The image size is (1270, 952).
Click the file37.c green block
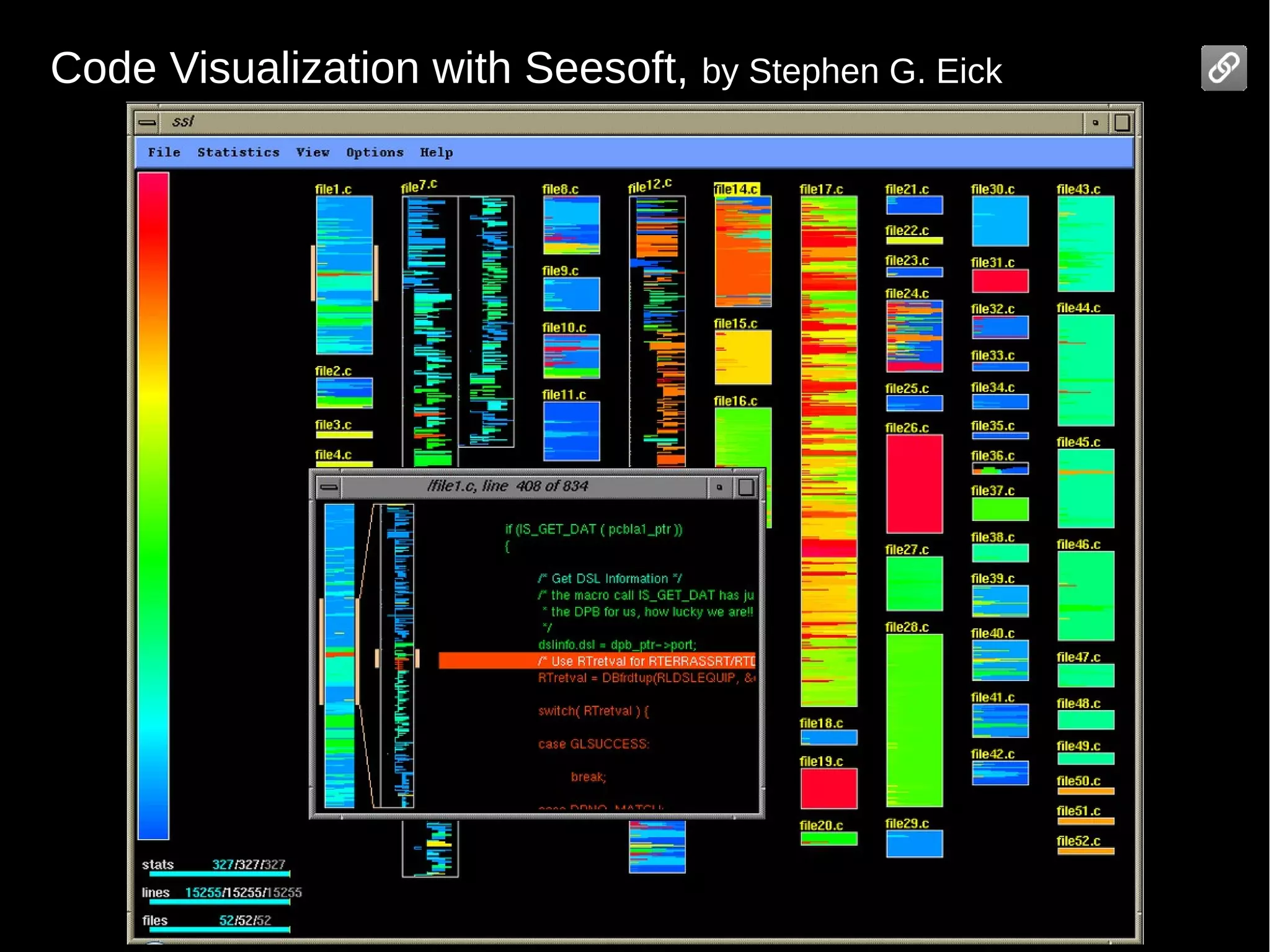[x=1000, y=509]
